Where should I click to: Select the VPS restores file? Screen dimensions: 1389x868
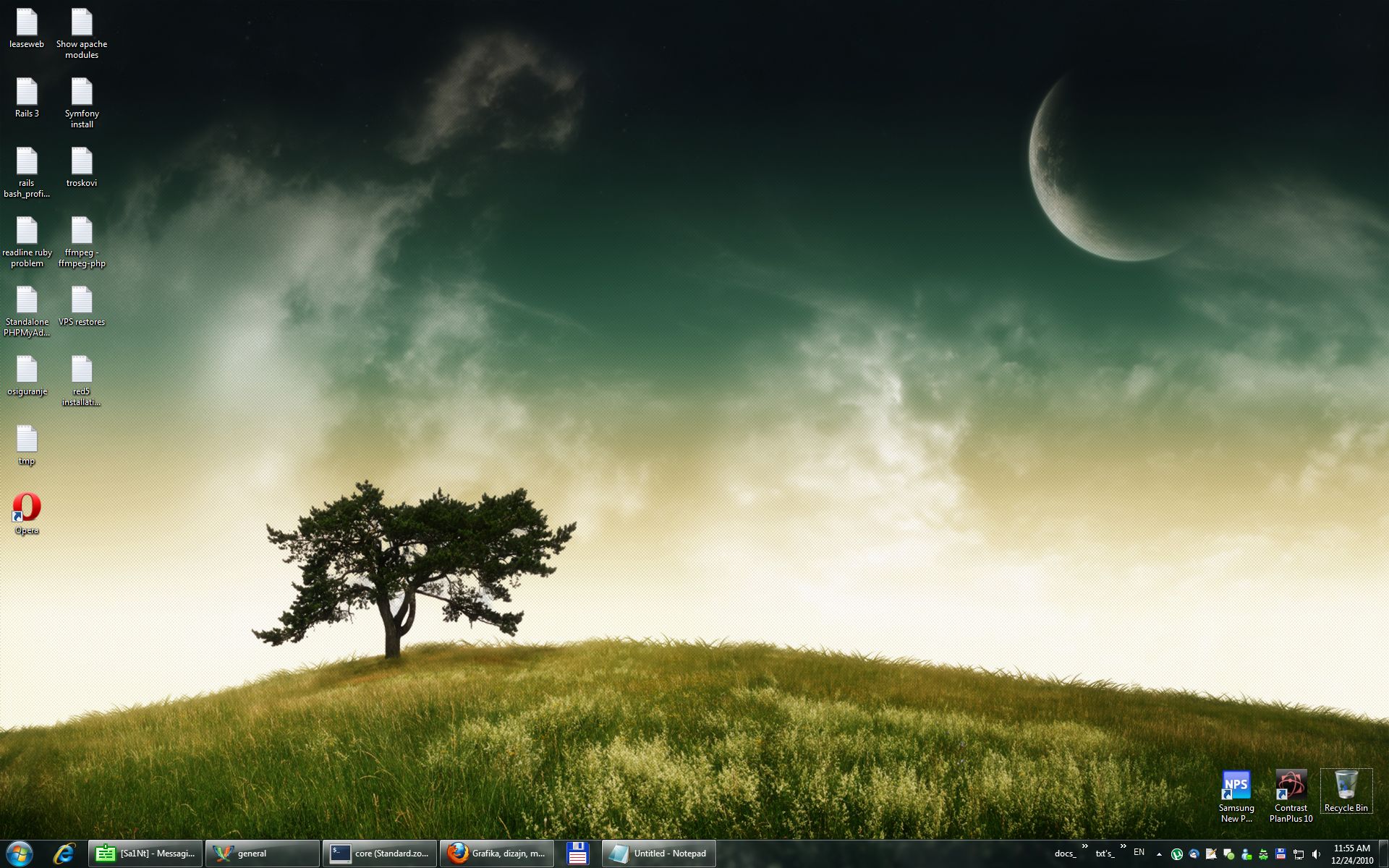[x=82, y=307]
